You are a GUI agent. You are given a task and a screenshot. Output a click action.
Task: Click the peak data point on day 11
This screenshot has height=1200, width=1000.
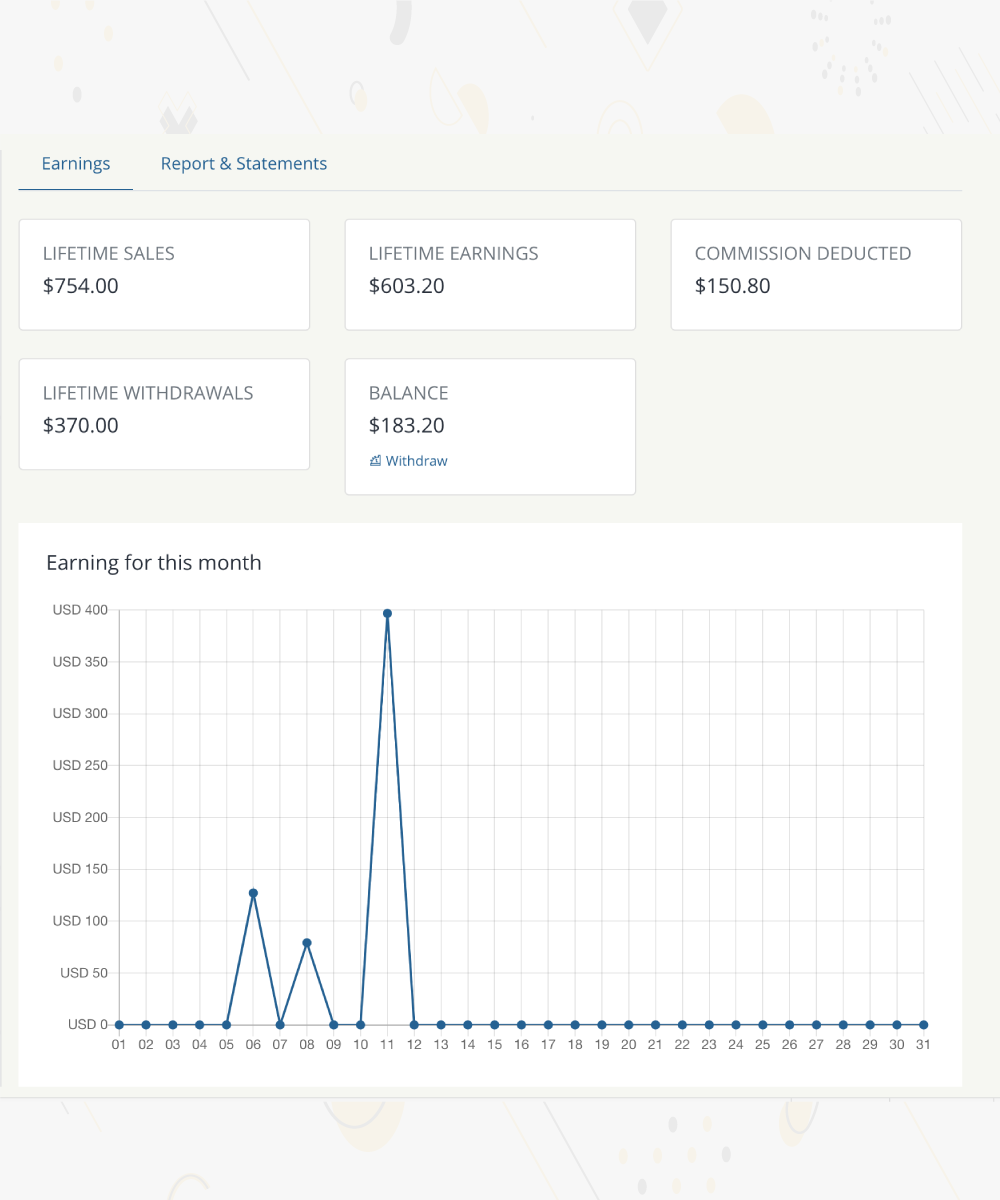point(387,613)
